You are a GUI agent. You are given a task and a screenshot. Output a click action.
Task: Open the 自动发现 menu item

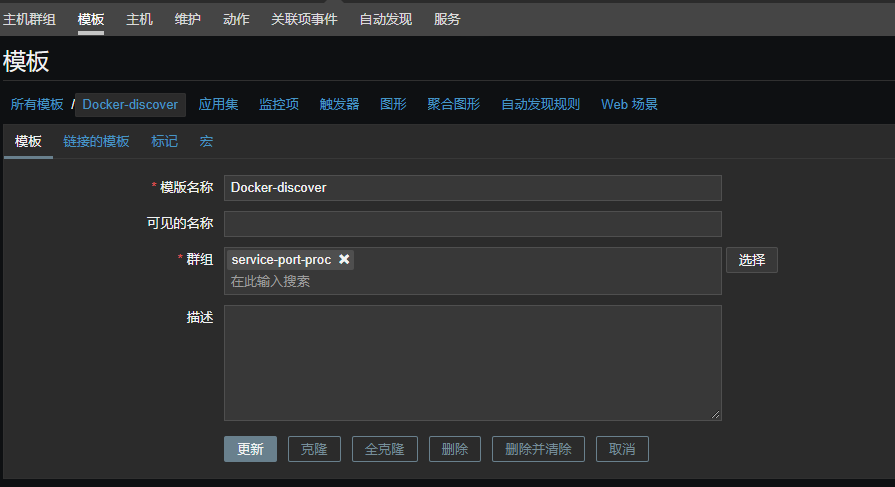386,19
